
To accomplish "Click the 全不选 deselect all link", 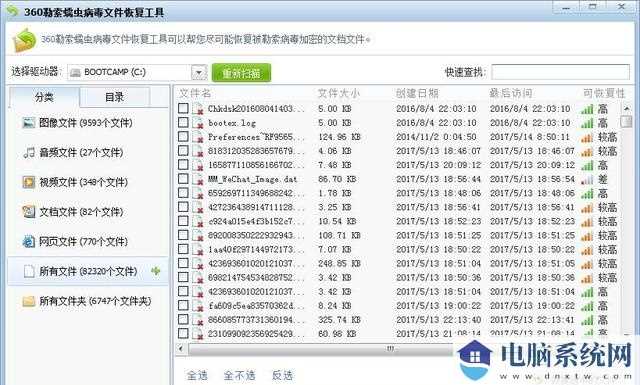I will click(x=240, y=375).
